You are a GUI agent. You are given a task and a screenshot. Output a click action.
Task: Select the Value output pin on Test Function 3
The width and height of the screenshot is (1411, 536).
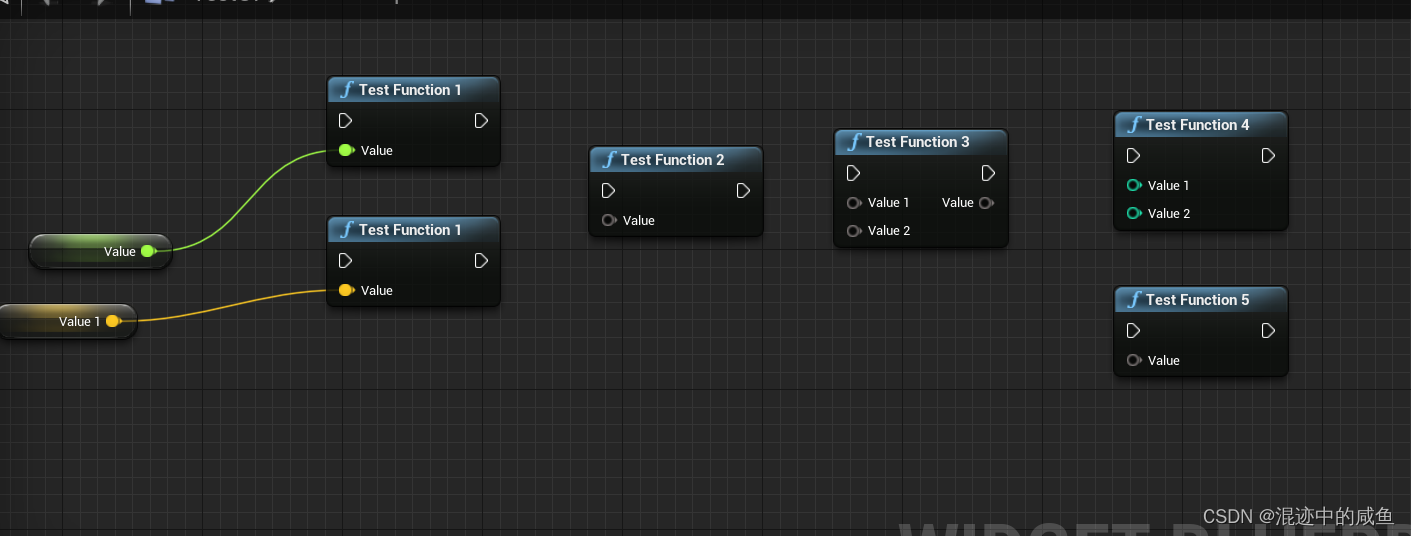pos(986,203)
